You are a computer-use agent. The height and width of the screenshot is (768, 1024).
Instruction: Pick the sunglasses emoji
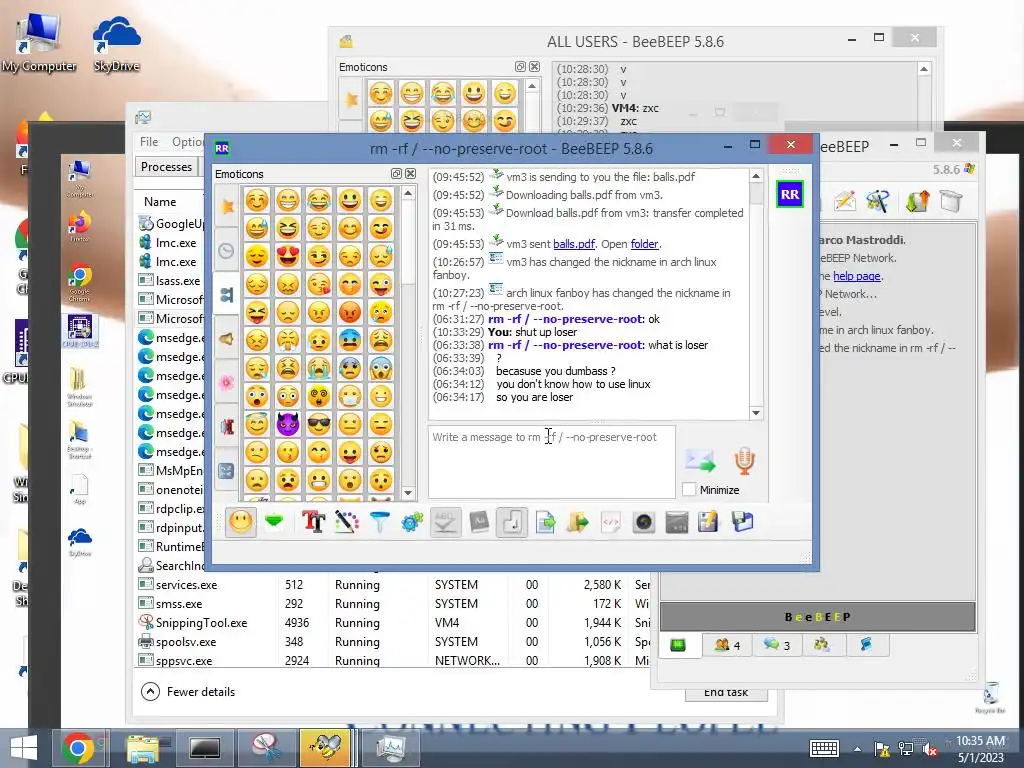click(319, 424)
